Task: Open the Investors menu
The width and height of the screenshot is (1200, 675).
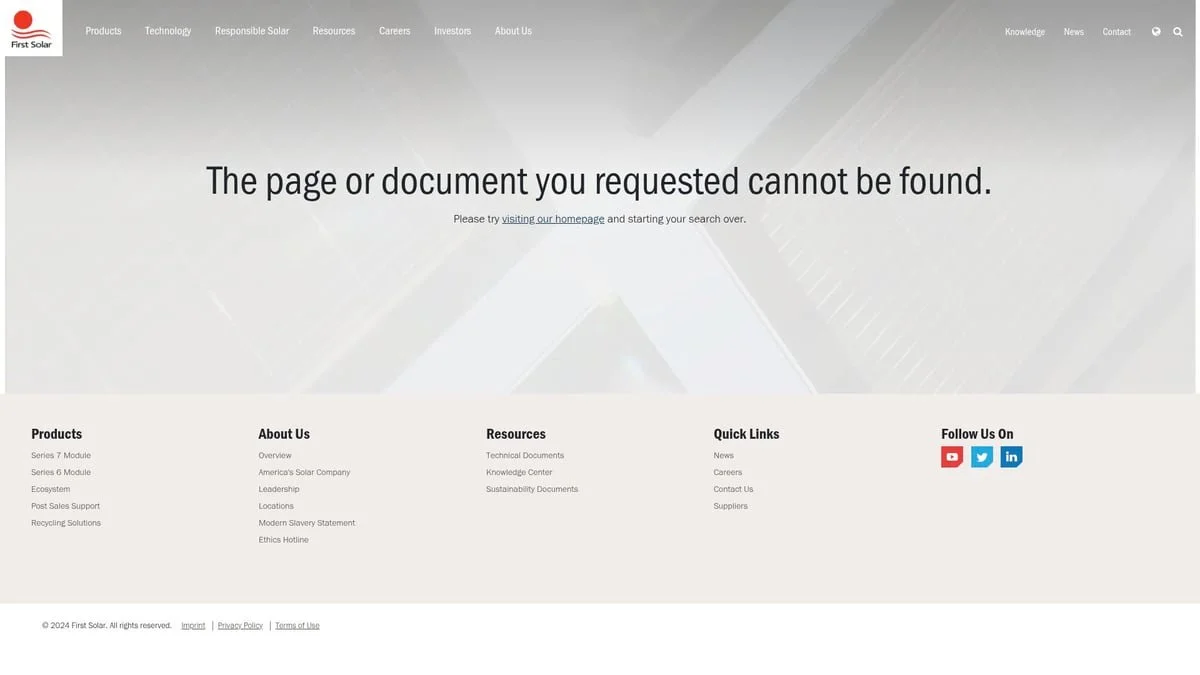Action: 452,31
